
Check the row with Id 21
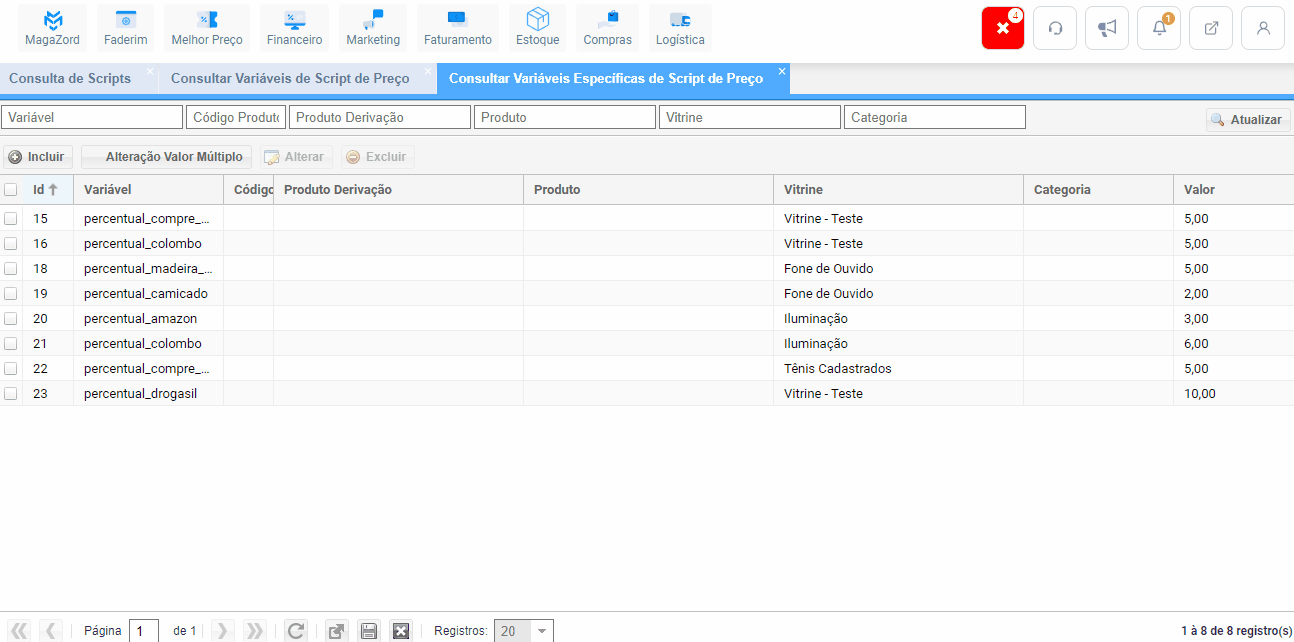(x=11, y=343)
